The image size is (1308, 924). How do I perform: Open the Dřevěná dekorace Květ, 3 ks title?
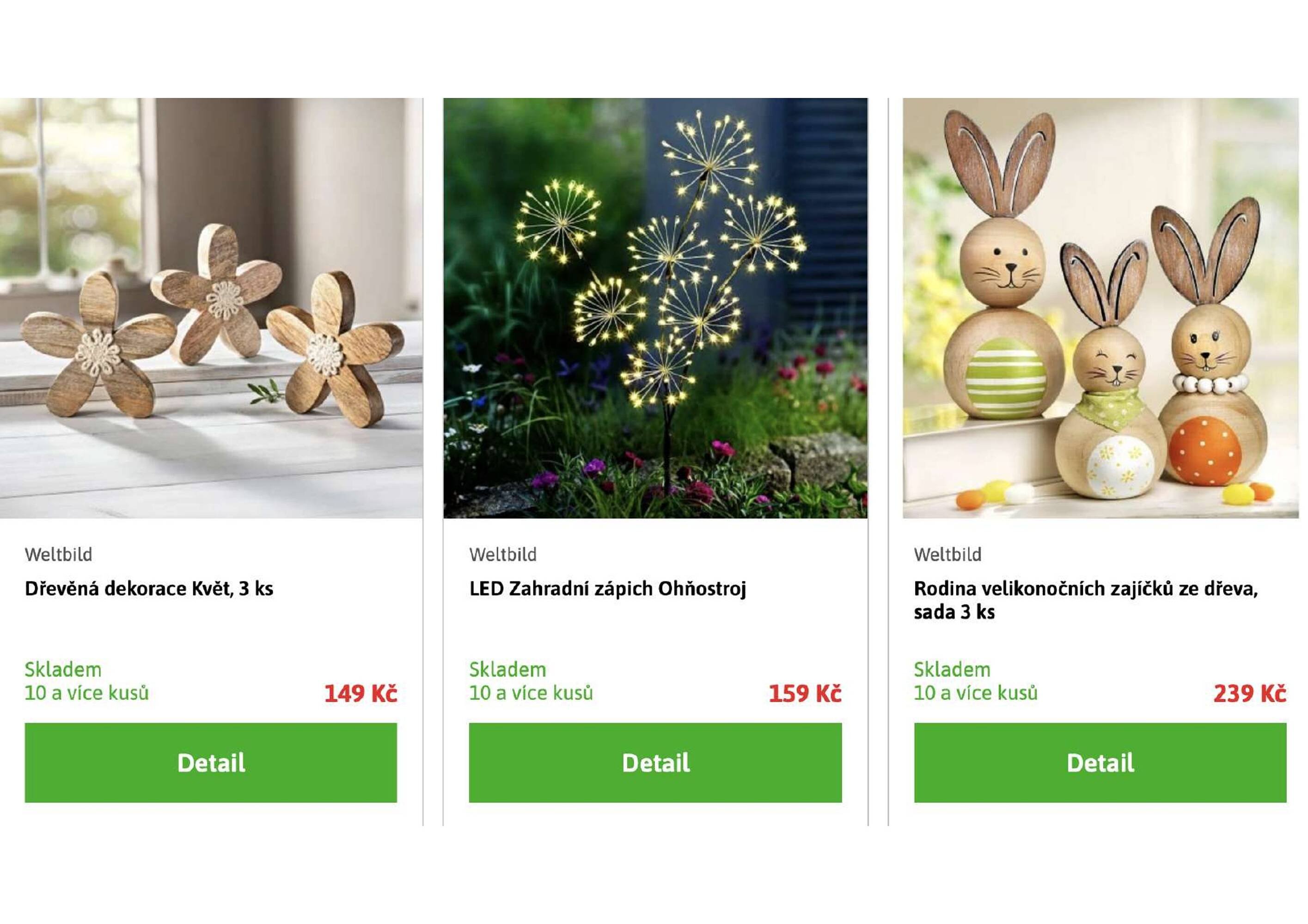pyautogui.click(x=149, y=588)
